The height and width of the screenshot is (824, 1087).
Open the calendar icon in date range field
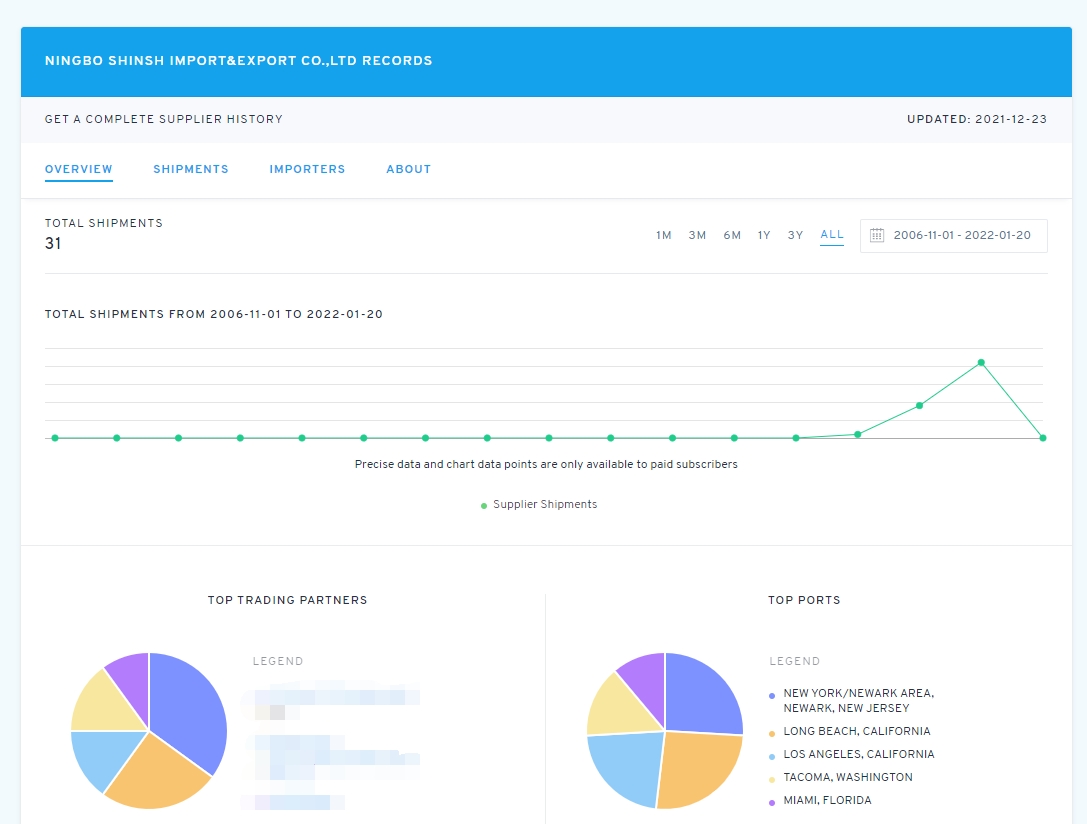click(x=877, y=236)
